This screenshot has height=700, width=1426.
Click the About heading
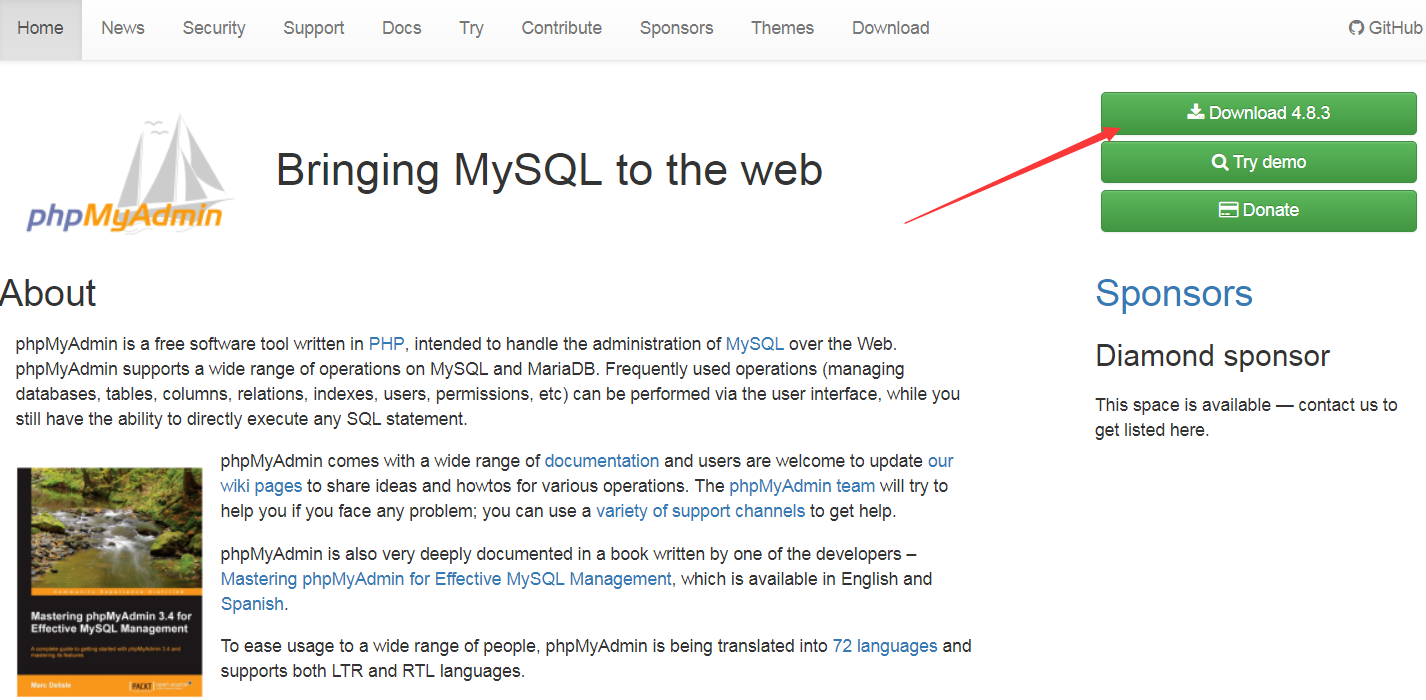[x=48, y=293]
